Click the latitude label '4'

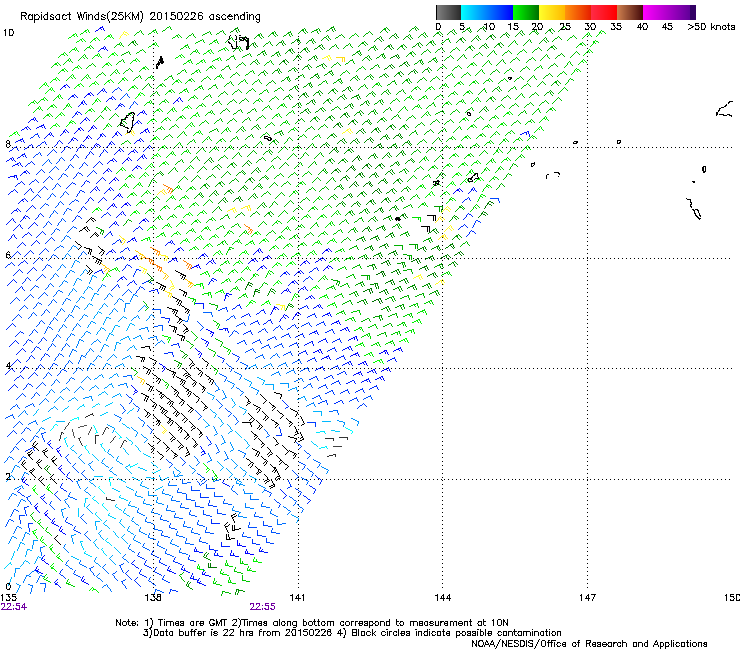tap(8, 365)
